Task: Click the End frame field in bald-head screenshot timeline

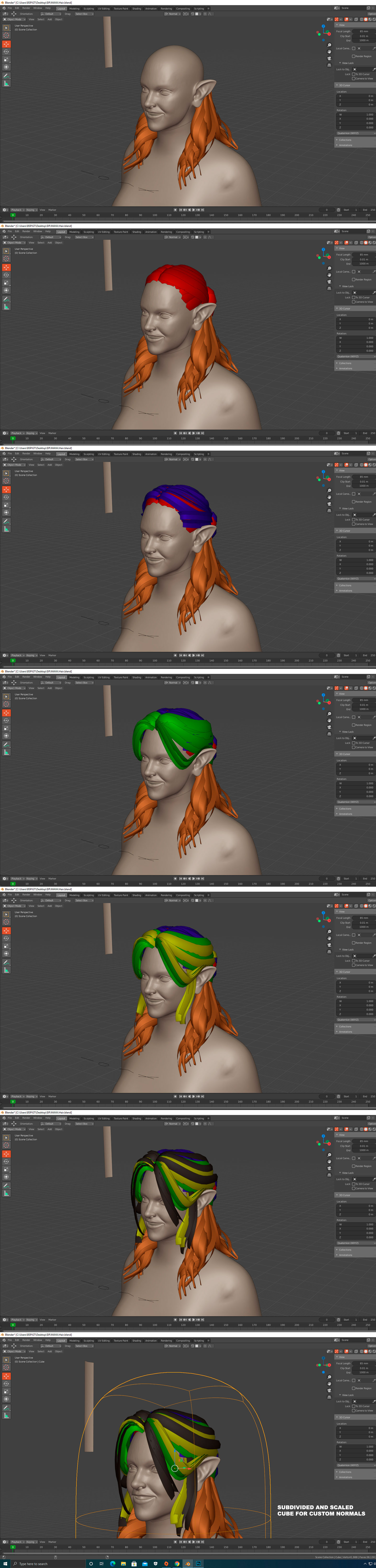Action: coord(369,210)
